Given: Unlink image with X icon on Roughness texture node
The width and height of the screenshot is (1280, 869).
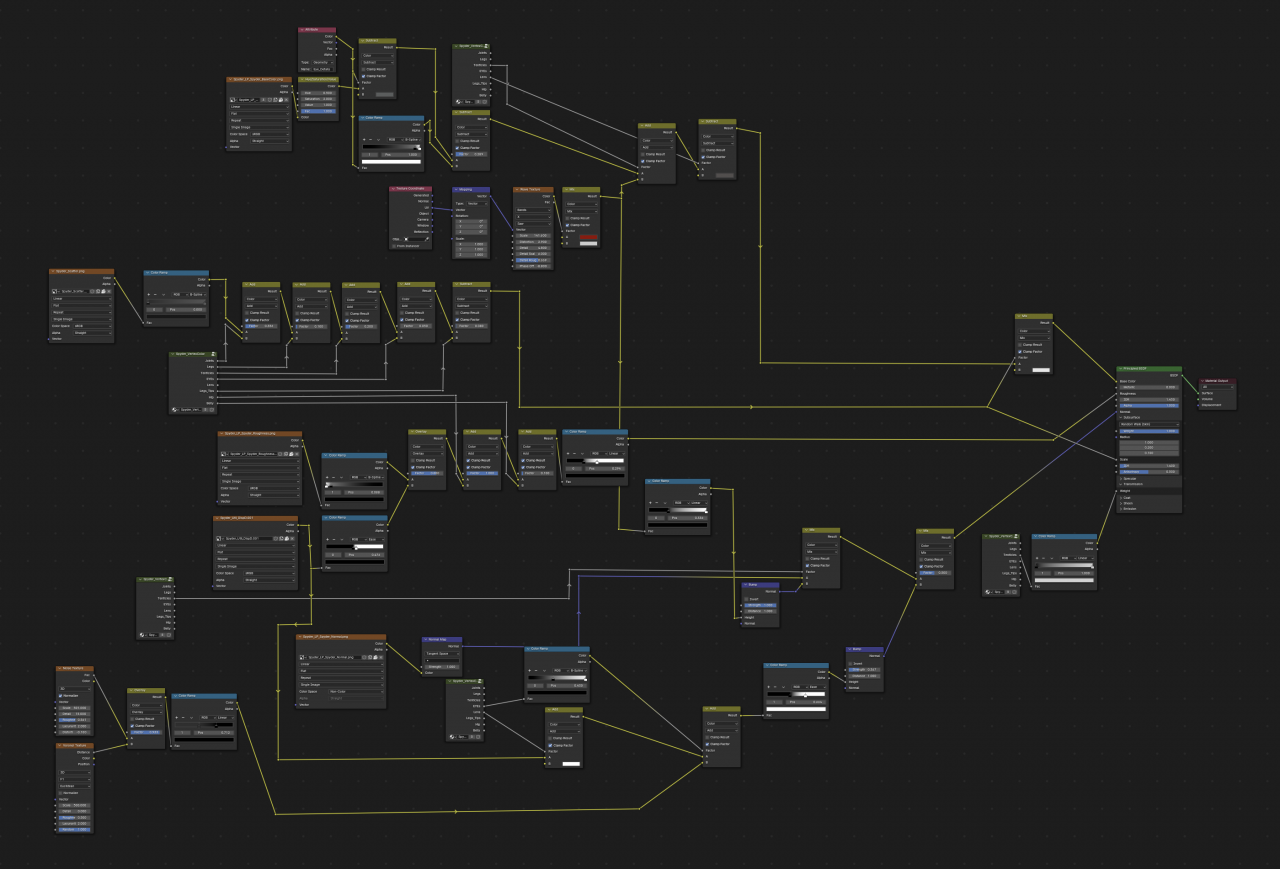Looking at the screenshot, I should click(296, 453).
